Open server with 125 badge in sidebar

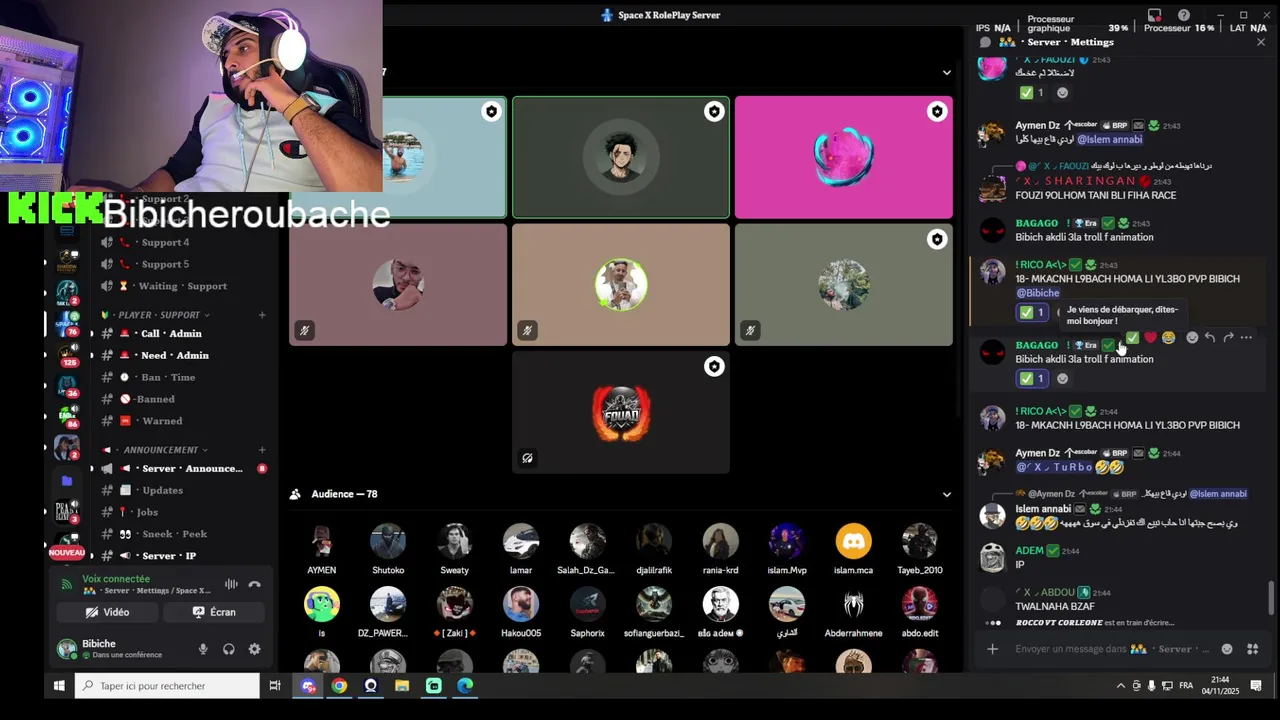pos(67,354)
